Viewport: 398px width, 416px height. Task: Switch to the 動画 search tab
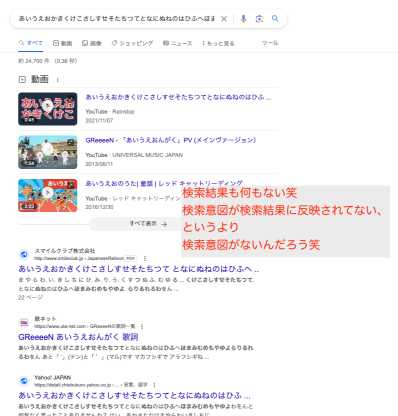62,43
